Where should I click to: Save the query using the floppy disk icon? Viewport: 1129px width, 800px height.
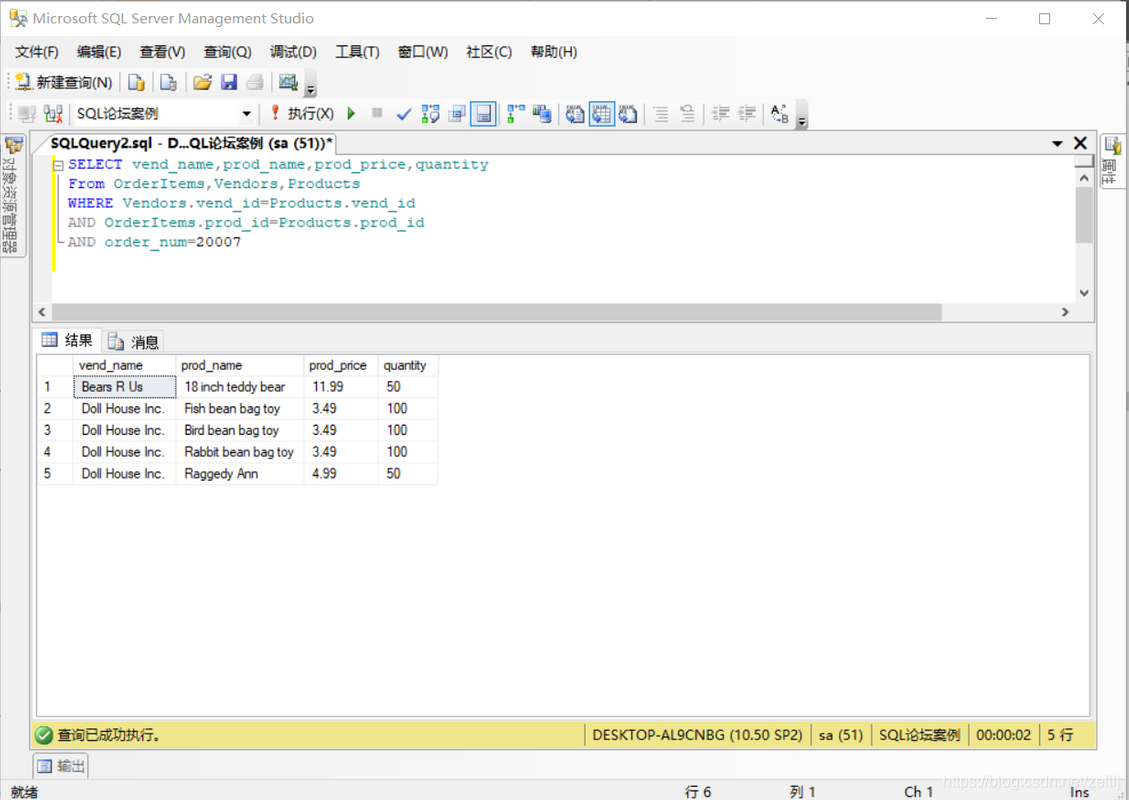click(x=229, y=82)
